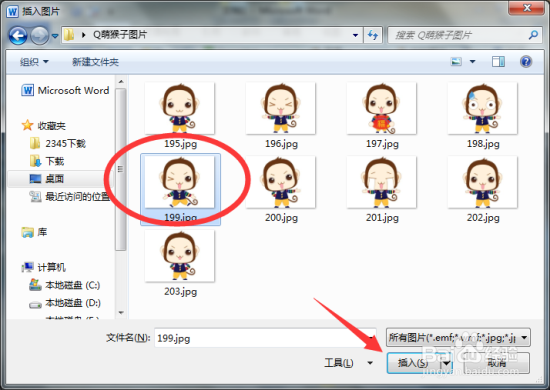This screenshot has width=550, height=390.
Task: Select the 197.jpg thumbnail
Action: tap(382, 108)
